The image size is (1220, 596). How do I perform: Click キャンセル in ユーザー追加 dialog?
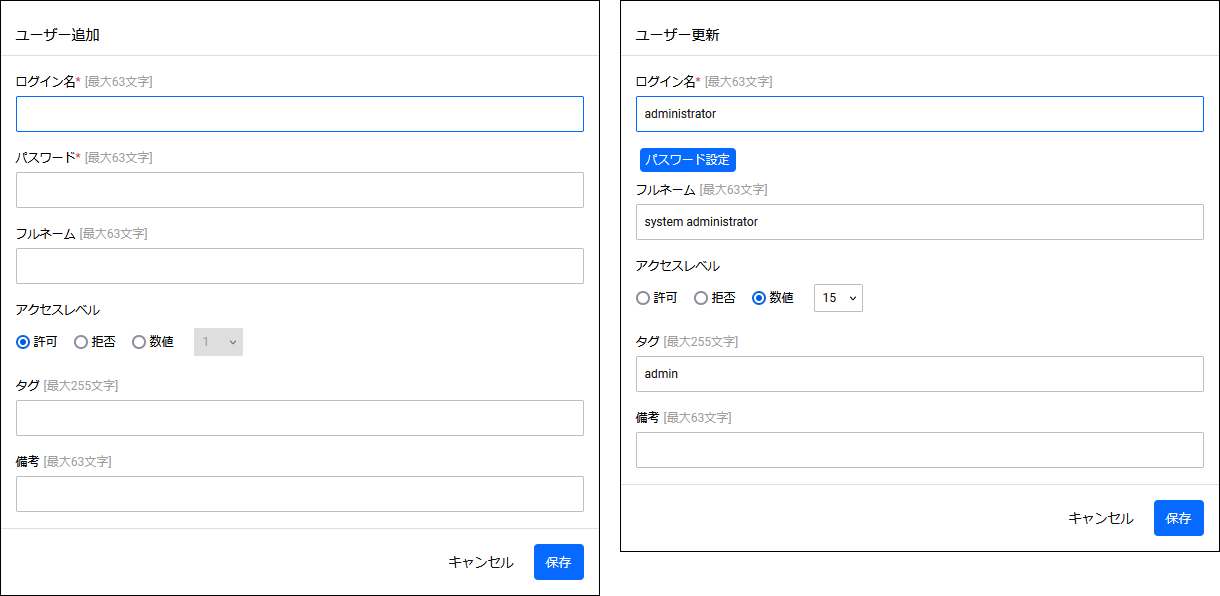click(481, 562)
